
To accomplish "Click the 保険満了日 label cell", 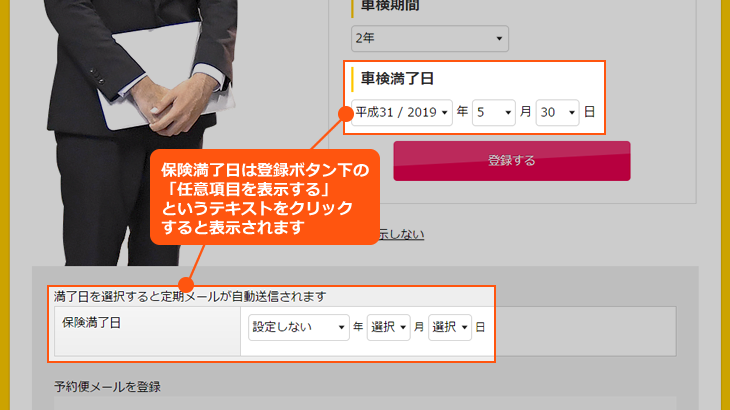I will (x=92, y=323).
